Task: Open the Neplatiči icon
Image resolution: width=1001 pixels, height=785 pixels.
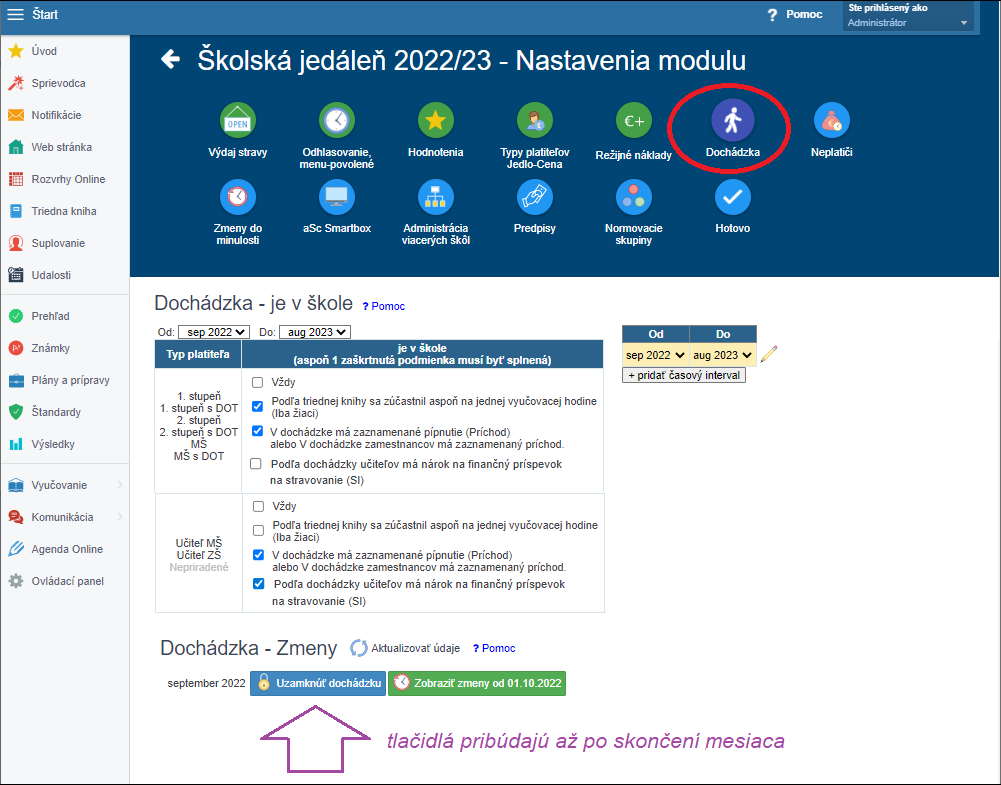Action: [831, 121]
